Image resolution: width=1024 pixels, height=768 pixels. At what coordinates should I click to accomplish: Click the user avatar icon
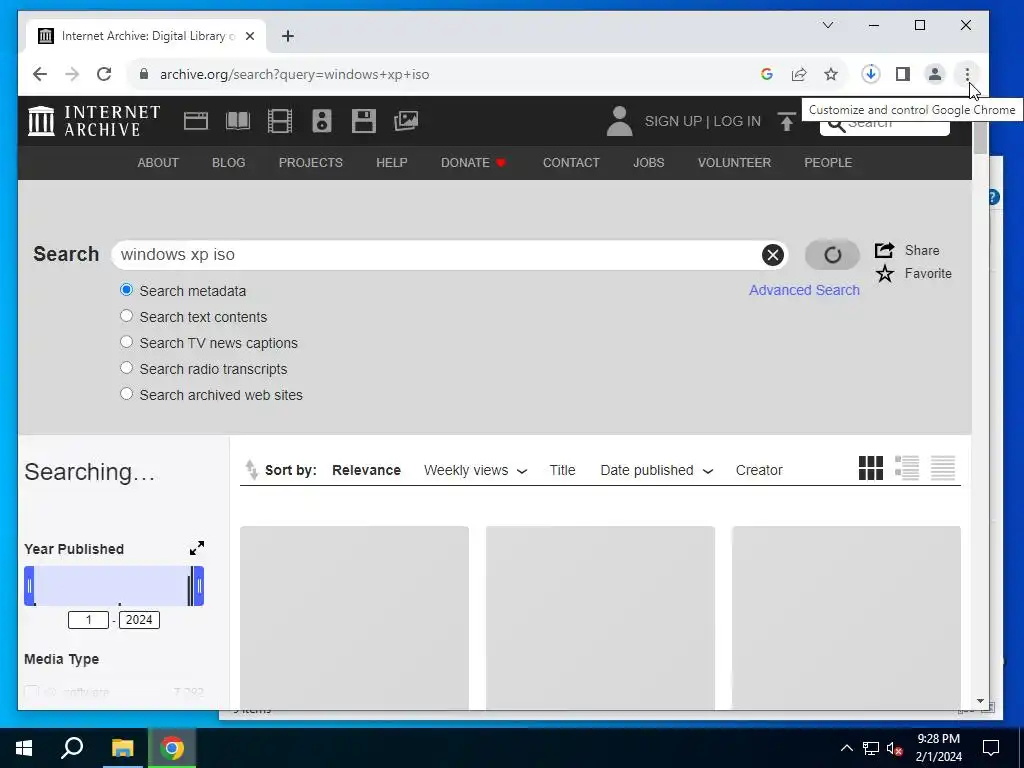pyautogui.click(x=619, y=121)
